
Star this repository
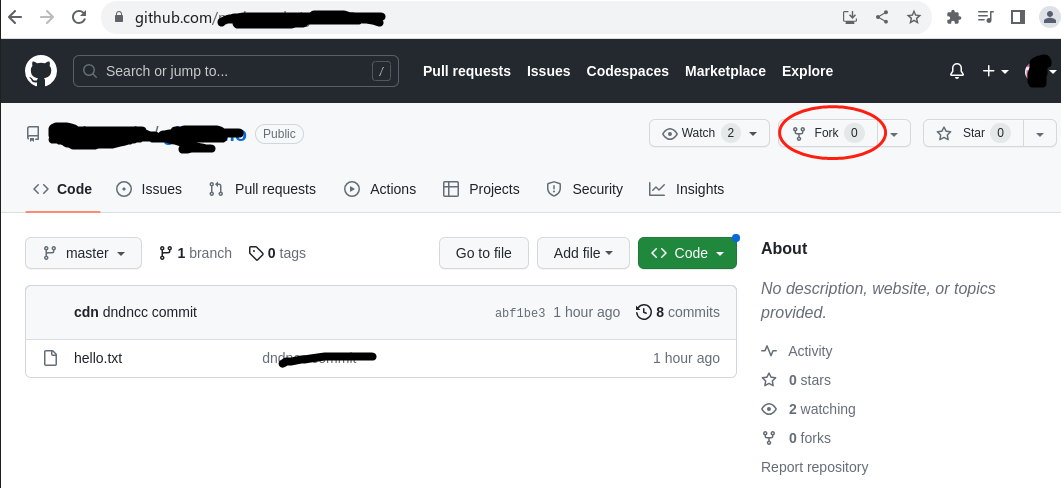pos(973,133)
